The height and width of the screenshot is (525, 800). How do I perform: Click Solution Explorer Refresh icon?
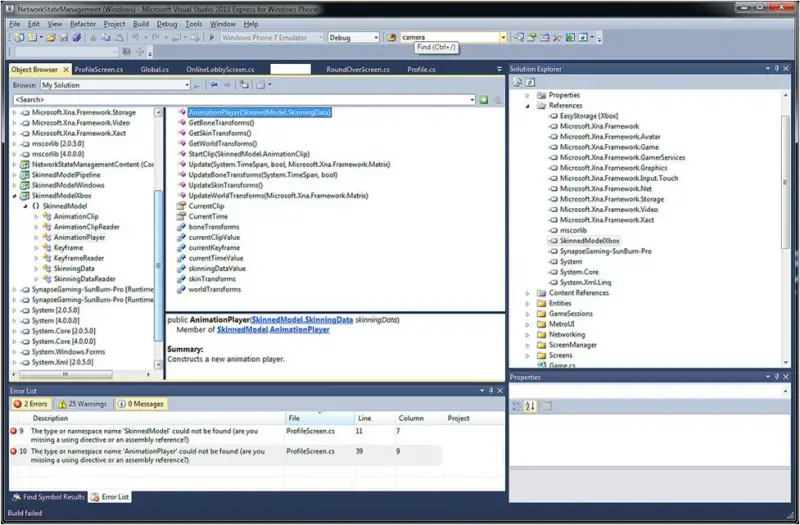(530, 82)
